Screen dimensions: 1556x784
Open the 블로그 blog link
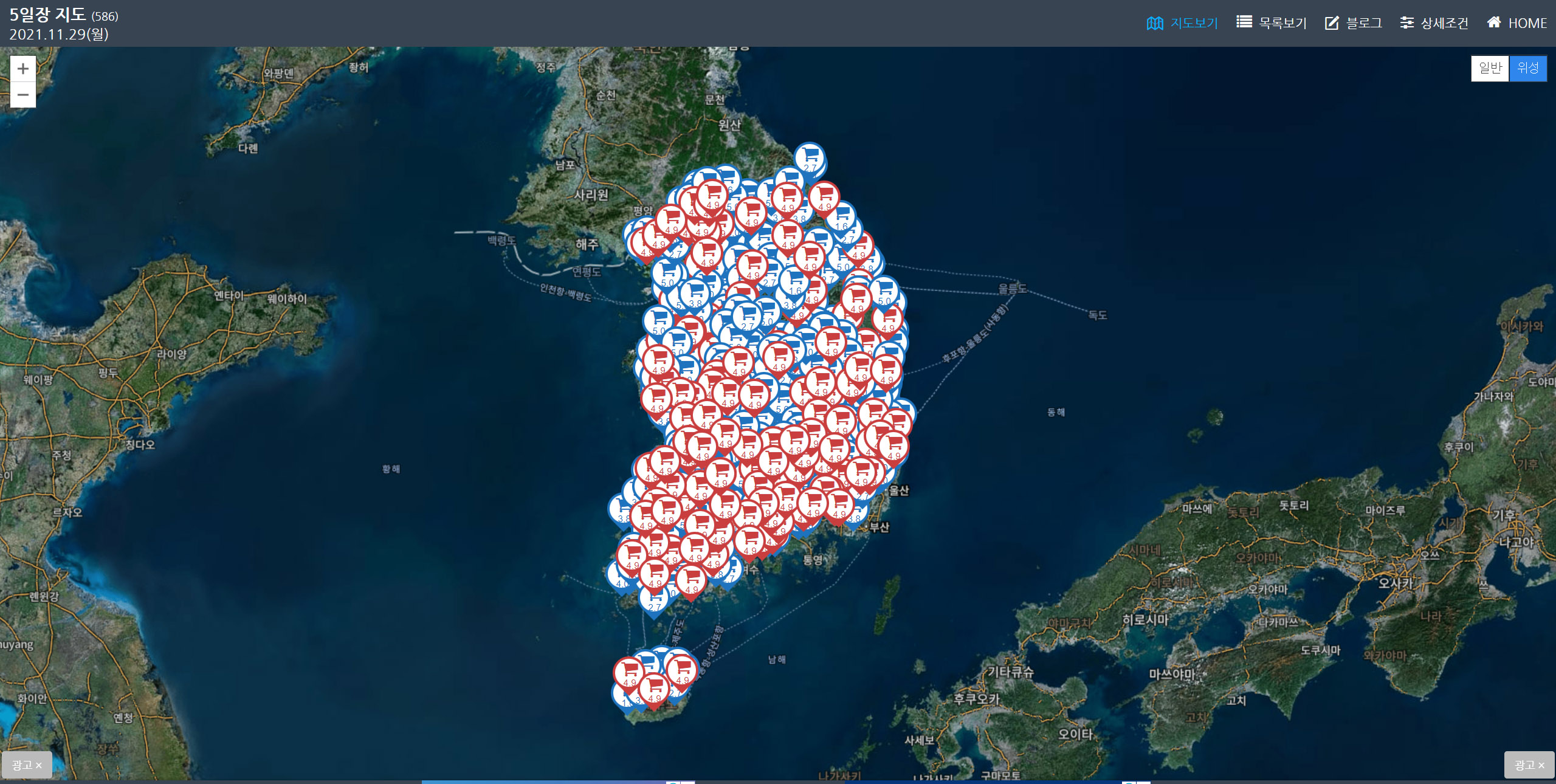(x=1354, y=23)
